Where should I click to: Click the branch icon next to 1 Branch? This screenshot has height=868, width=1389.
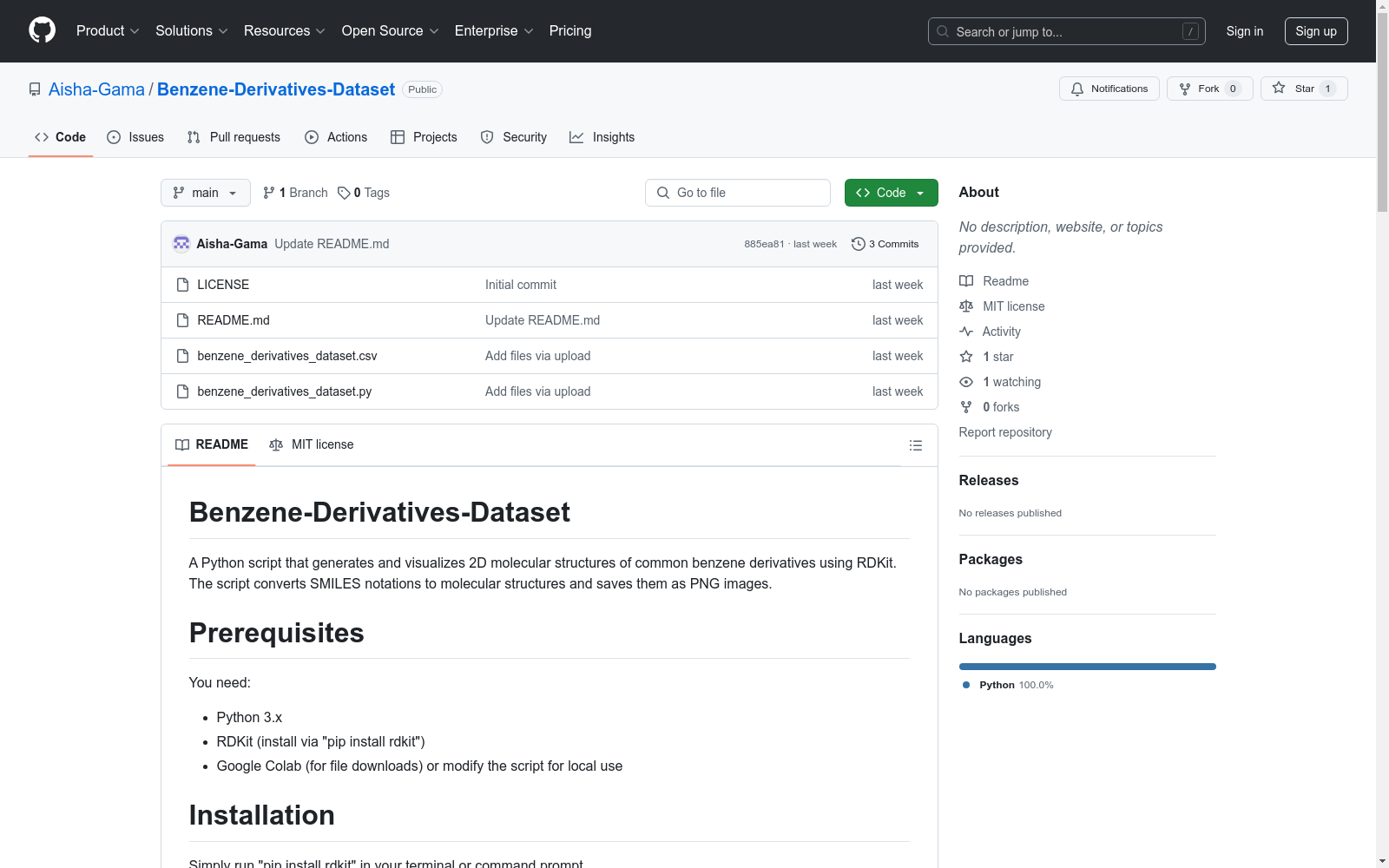tap(269, 193)
